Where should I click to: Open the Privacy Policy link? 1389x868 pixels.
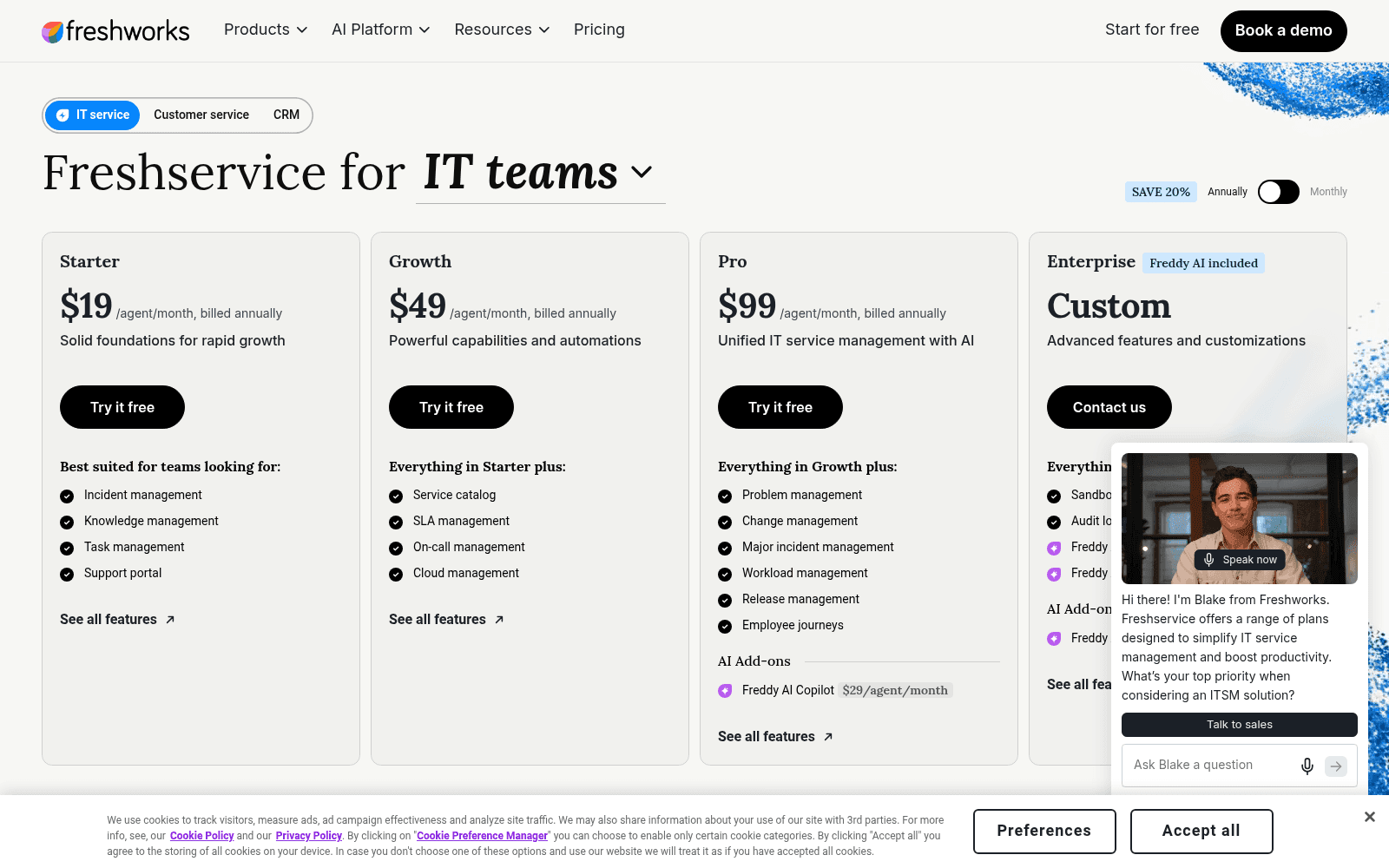click(x=309, y=836)
